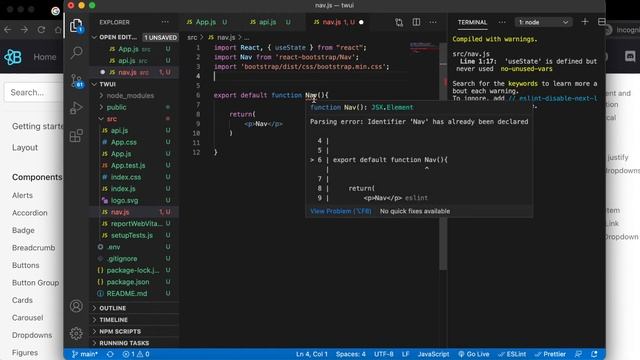This screenshot has height=360, width=640.
Task: Open notifications bell in status bar
Action: tap(594, 354)
